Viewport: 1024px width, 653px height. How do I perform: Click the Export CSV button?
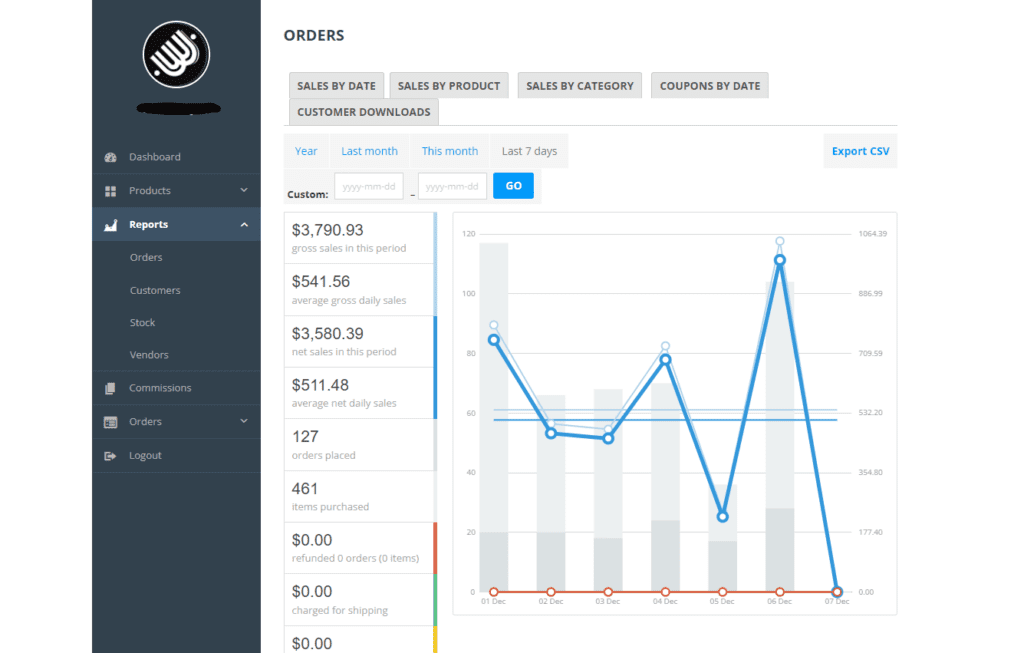[860, 151]
